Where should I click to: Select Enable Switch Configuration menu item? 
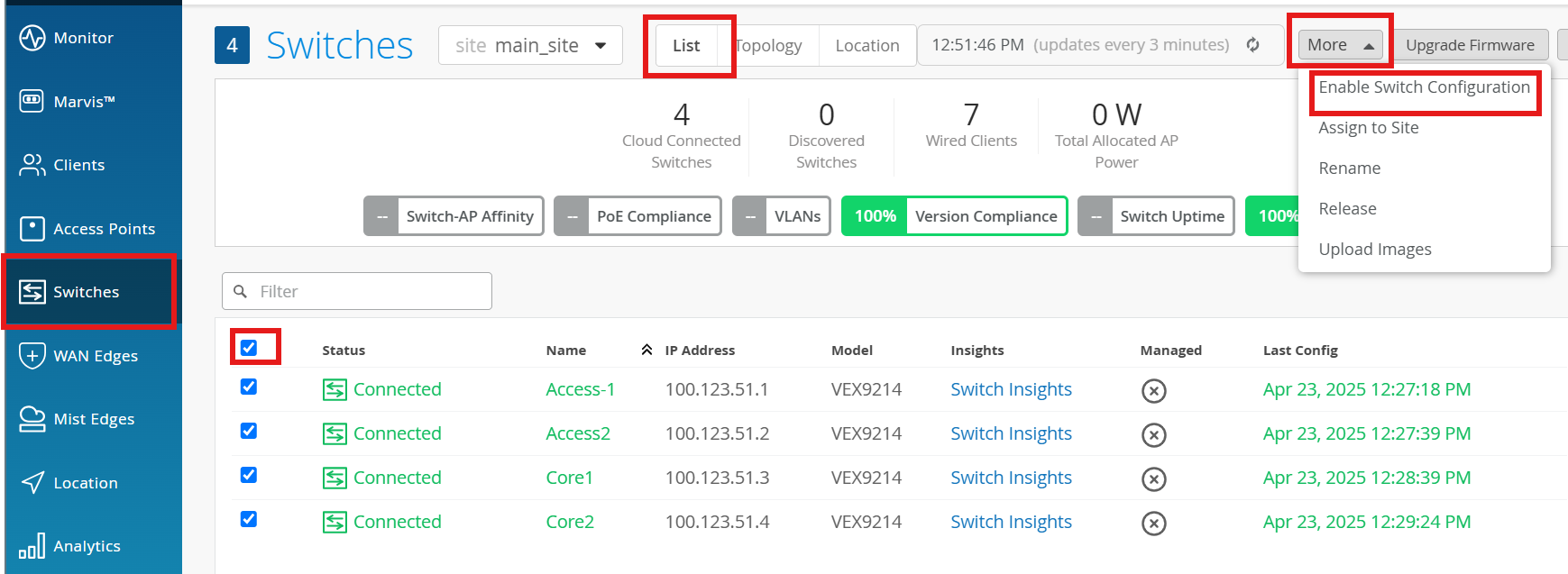[x=1423, y=87]
